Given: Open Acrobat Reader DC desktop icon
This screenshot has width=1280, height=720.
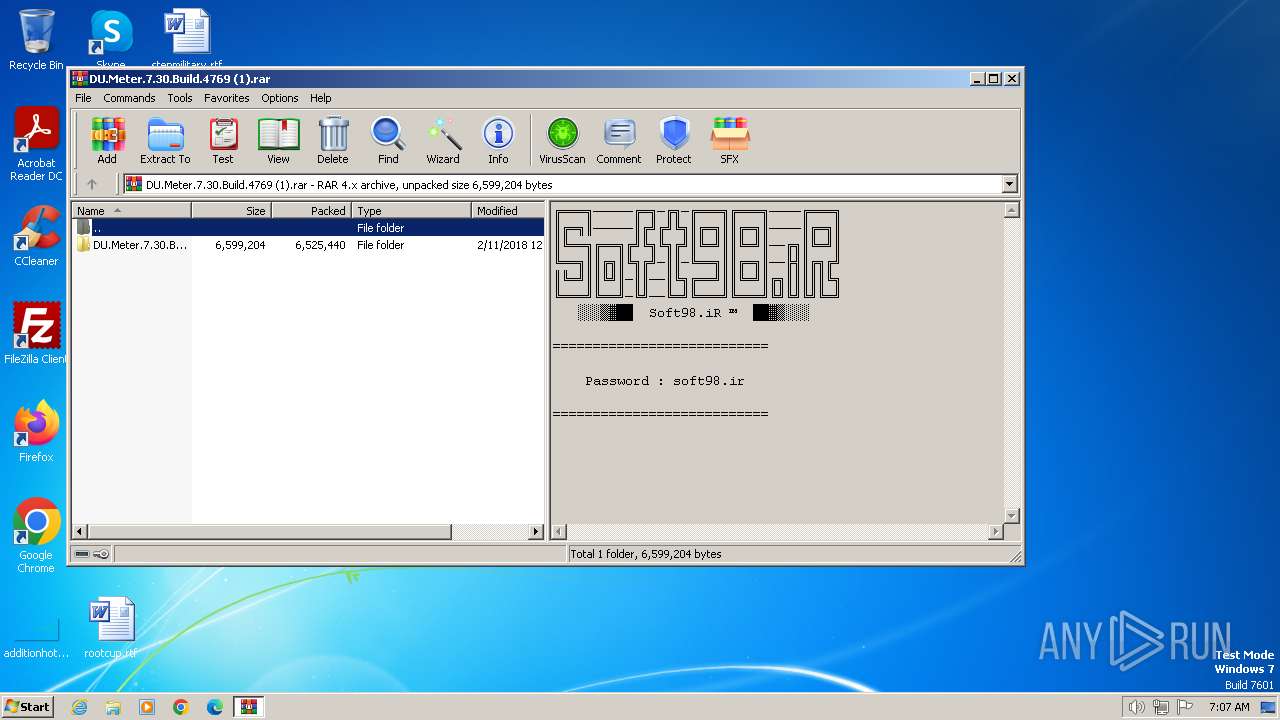Looking at the screenshot, I should pyautogui.click(x=36, y=144).
